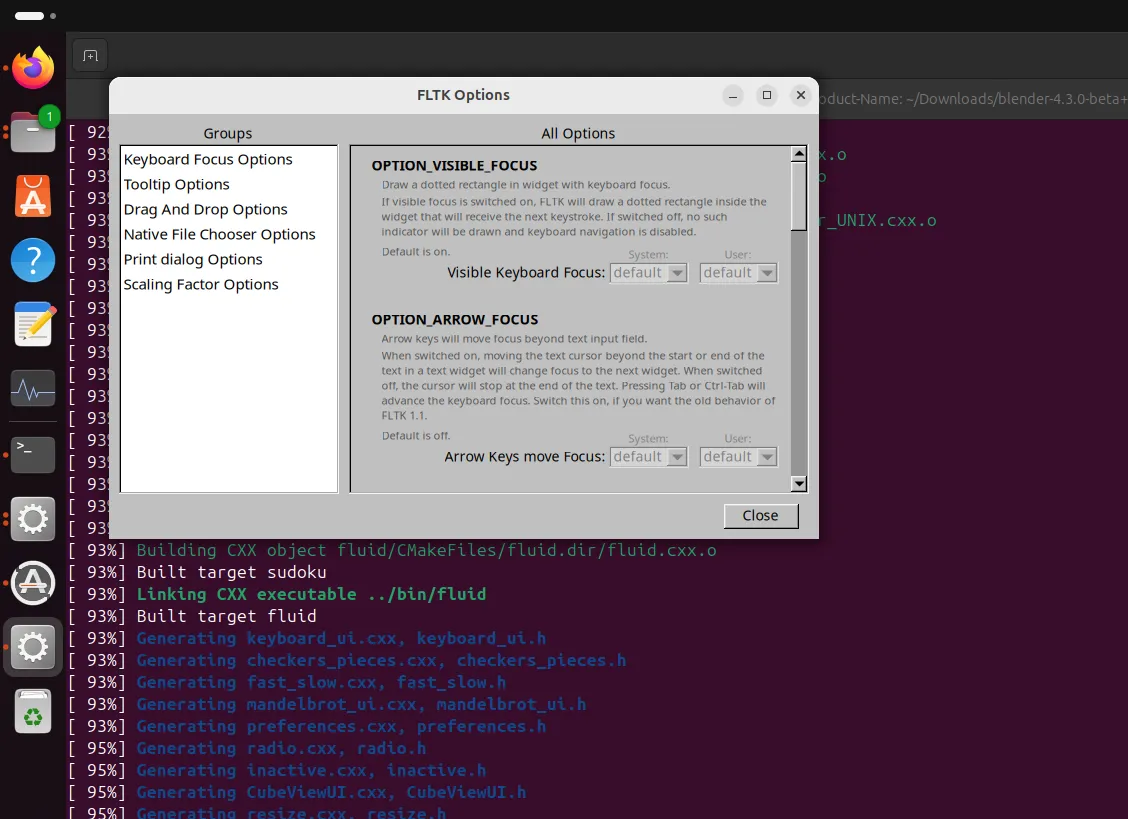Launch Ubuntu App Center from dock
The height and width of the screenshot is (819, 1128).
coord(33,197)
